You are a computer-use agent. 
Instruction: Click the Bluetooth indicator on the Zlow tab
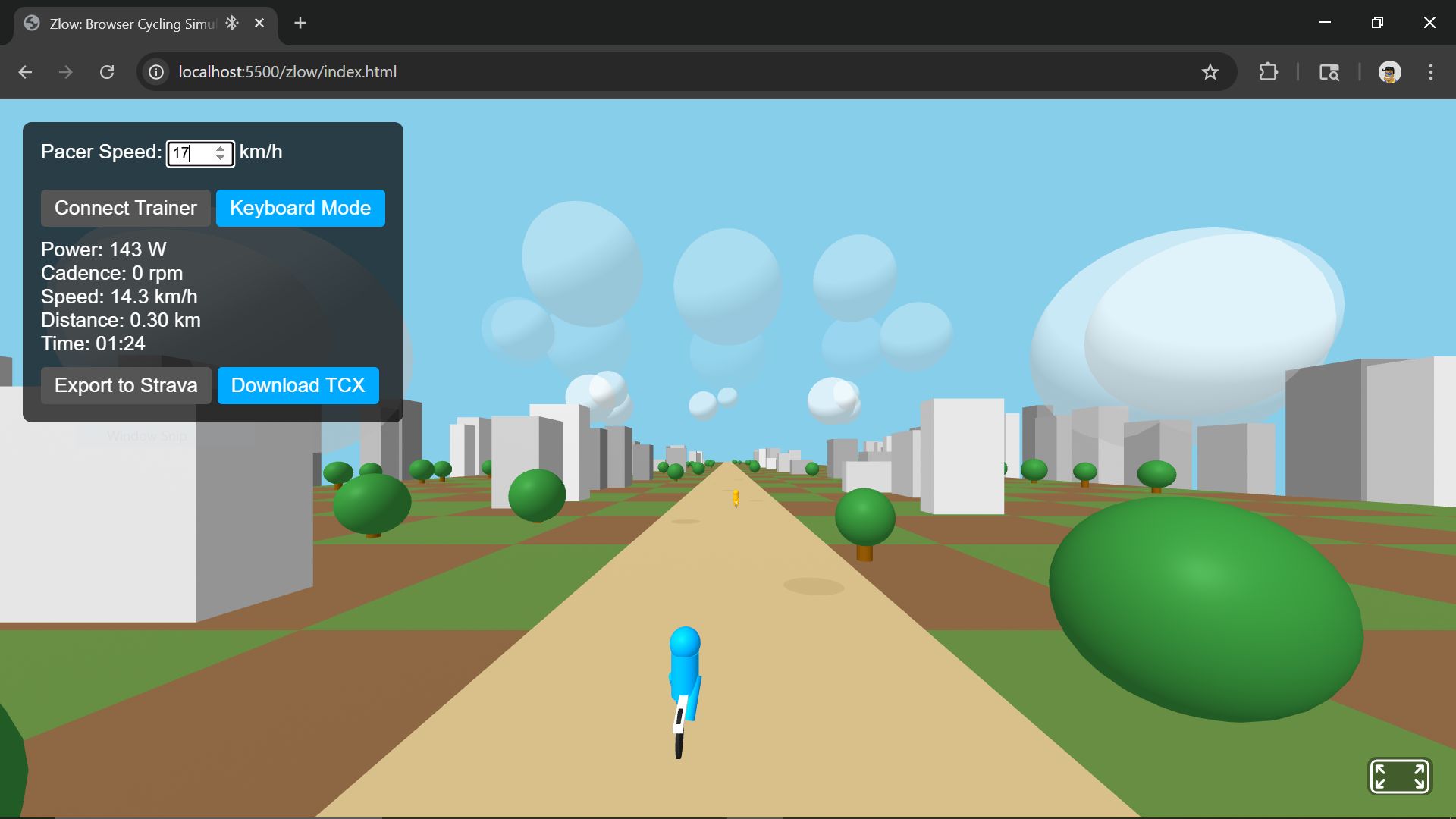[232, 24]
